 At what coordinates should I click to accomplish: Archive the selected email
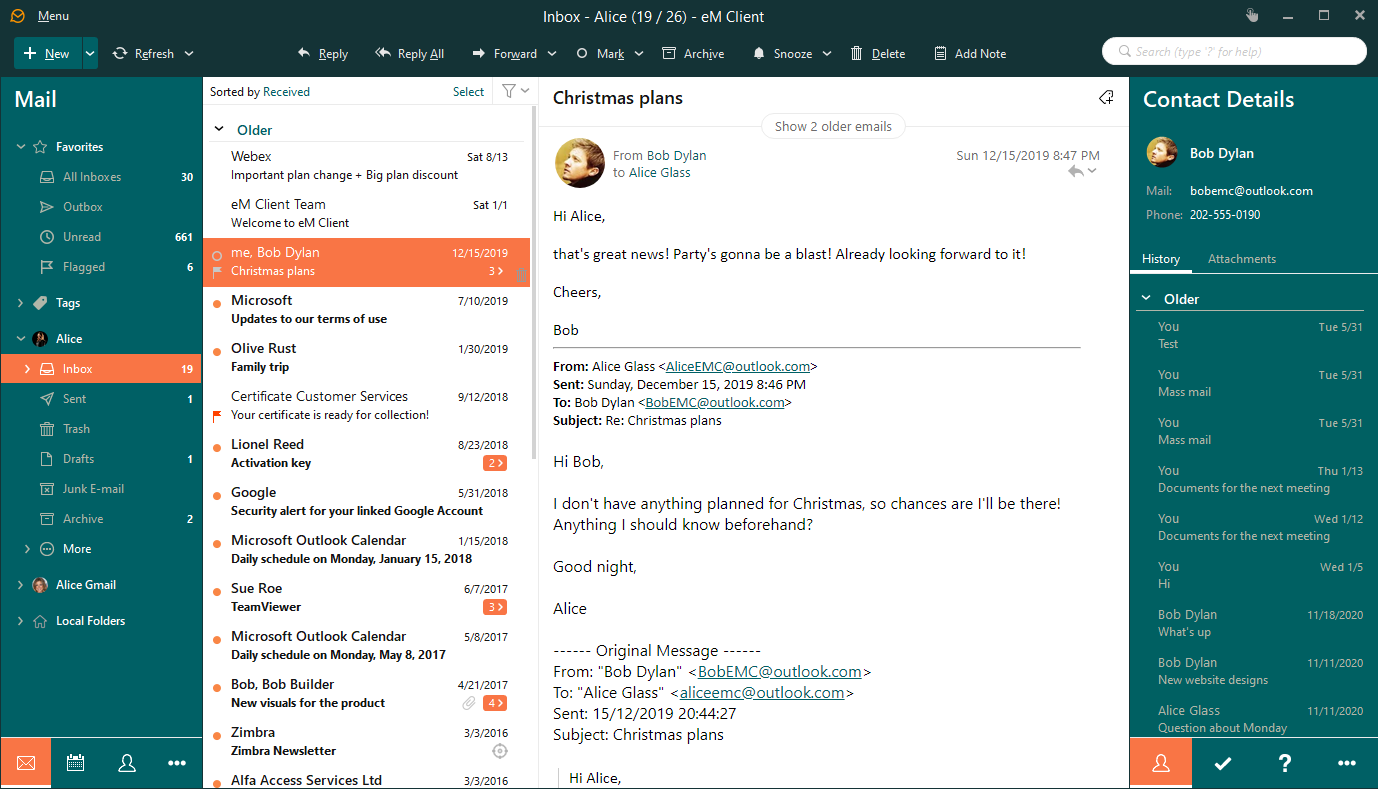coord(694,54)
